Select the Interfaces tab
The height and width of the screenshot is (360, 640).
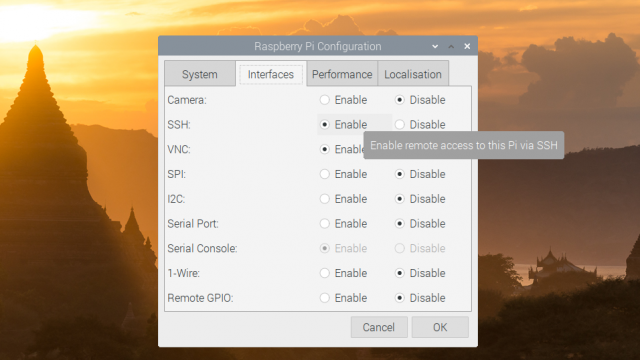pos(271,74)
